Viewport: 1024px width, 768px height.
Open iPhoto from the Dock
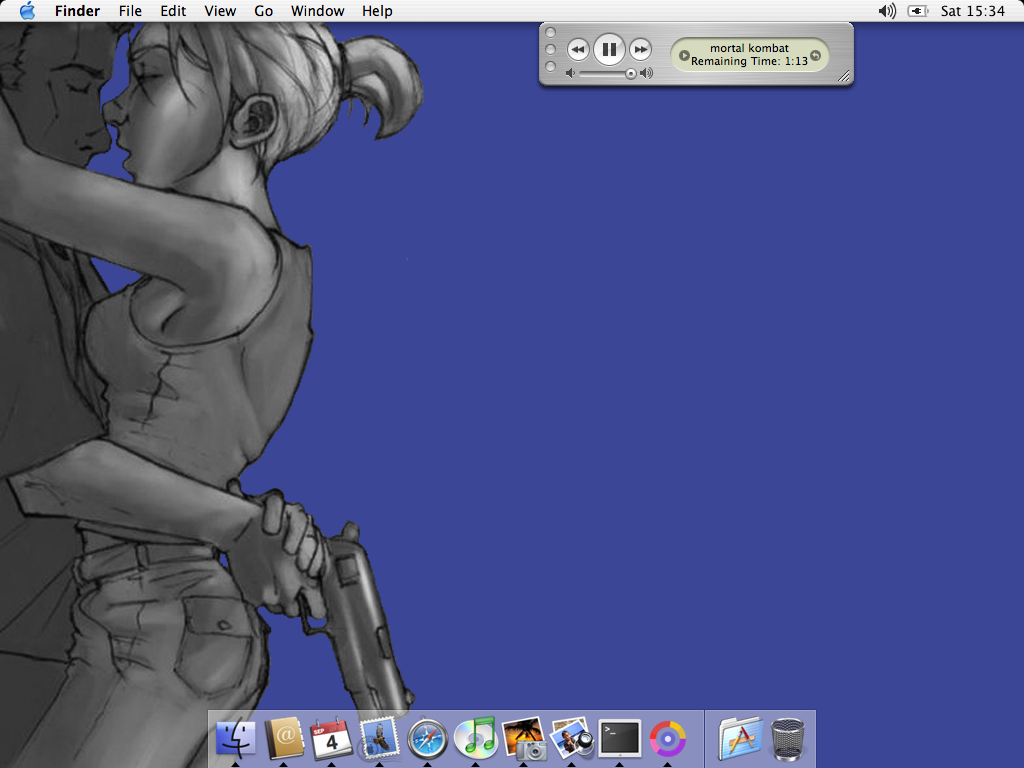click(524, 738)
